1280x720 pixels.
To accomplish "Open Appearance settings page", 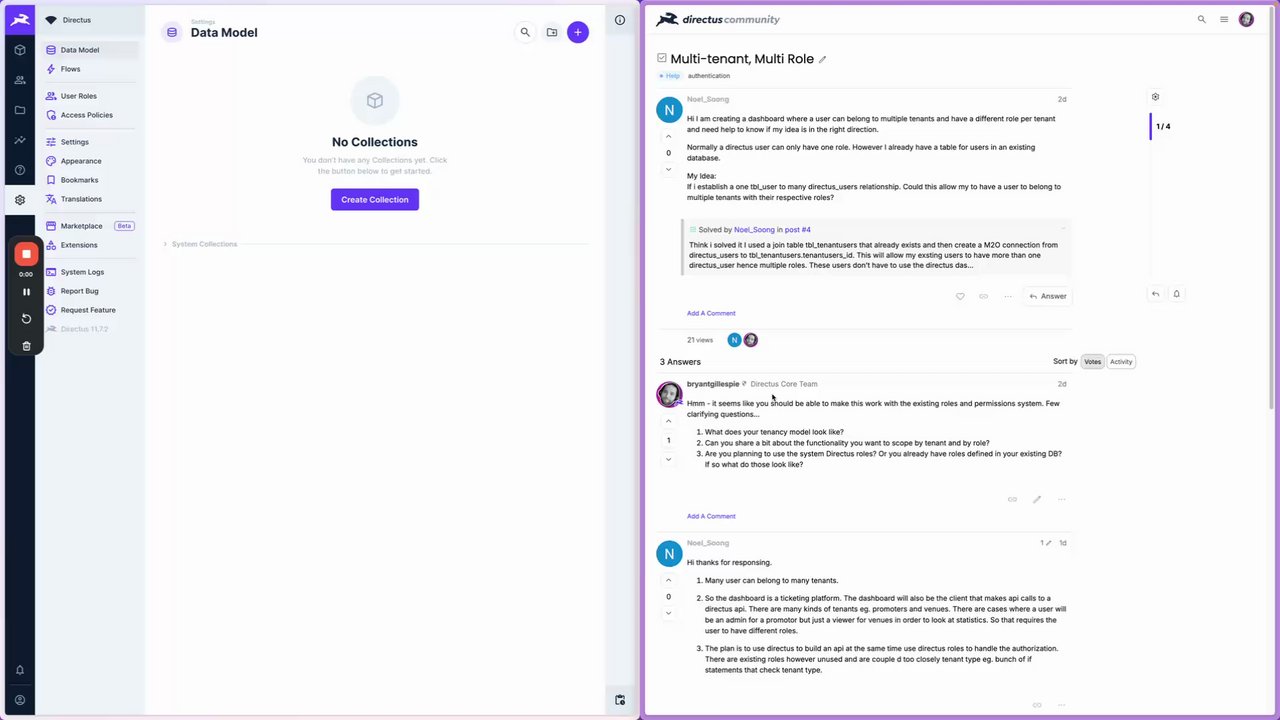I will pos(90,161).
